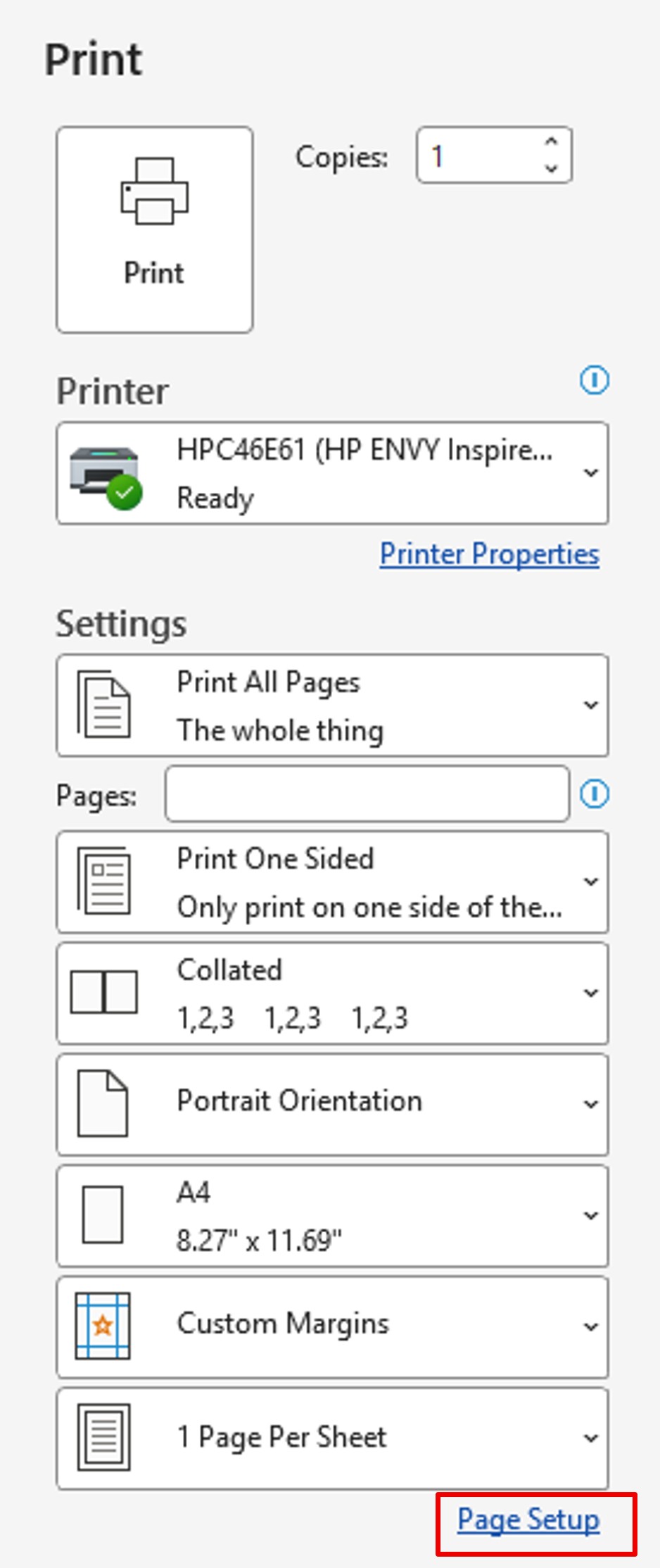Click the Custom Margins star icon
660x1568 pixels.
[103, 1326]
